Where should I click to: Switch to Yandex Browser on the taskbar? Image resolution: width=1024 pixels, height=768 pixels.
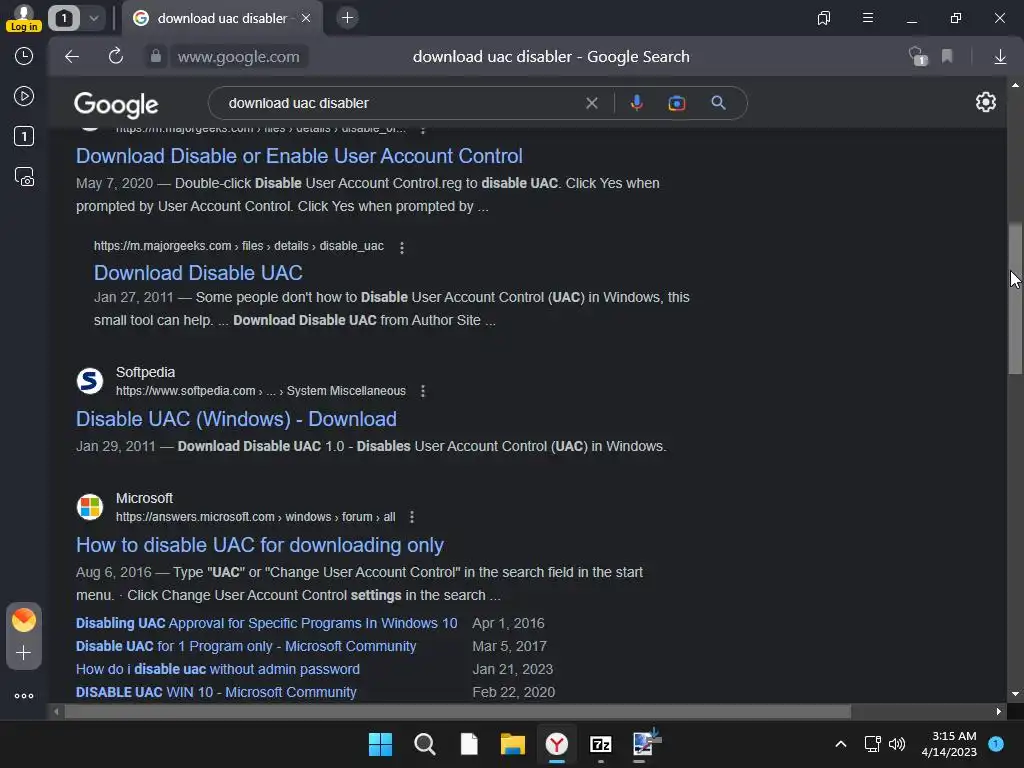[556, 744]
